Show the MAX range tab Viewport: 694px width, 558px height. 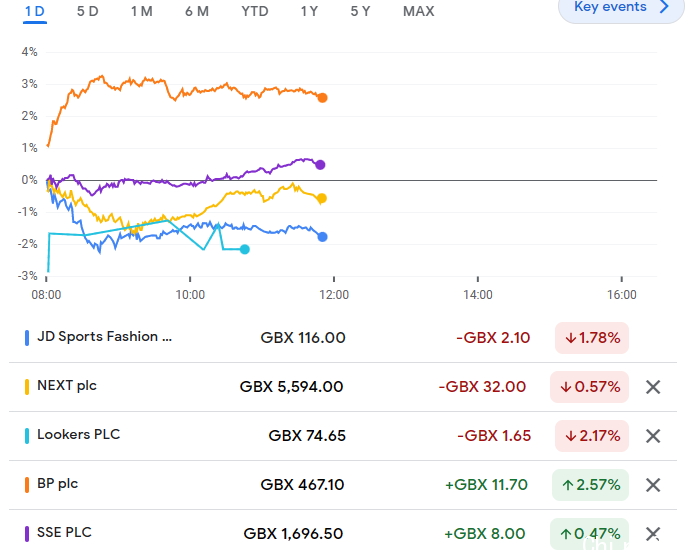coord(419,11)
